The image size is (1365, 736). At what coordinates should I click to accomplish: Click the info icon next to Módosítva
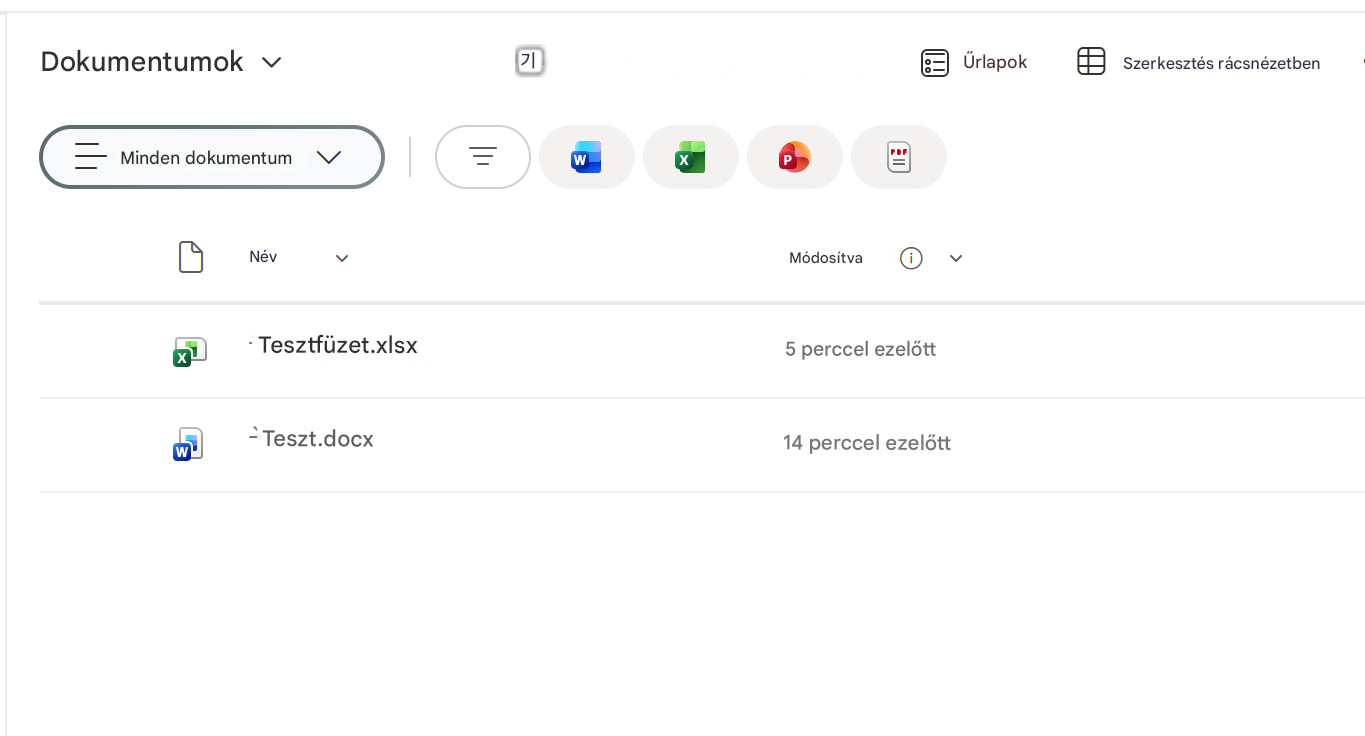[911, 258]
